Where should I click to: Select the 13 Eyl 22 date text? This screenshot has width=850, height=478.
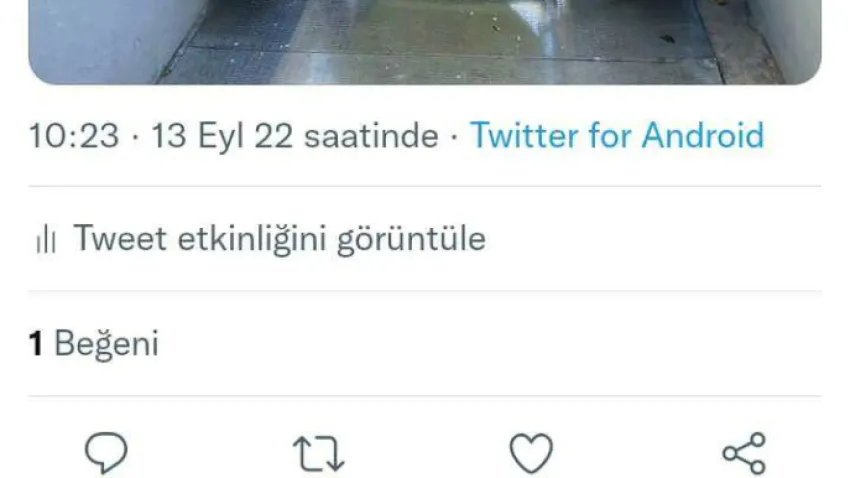[222, 135]
